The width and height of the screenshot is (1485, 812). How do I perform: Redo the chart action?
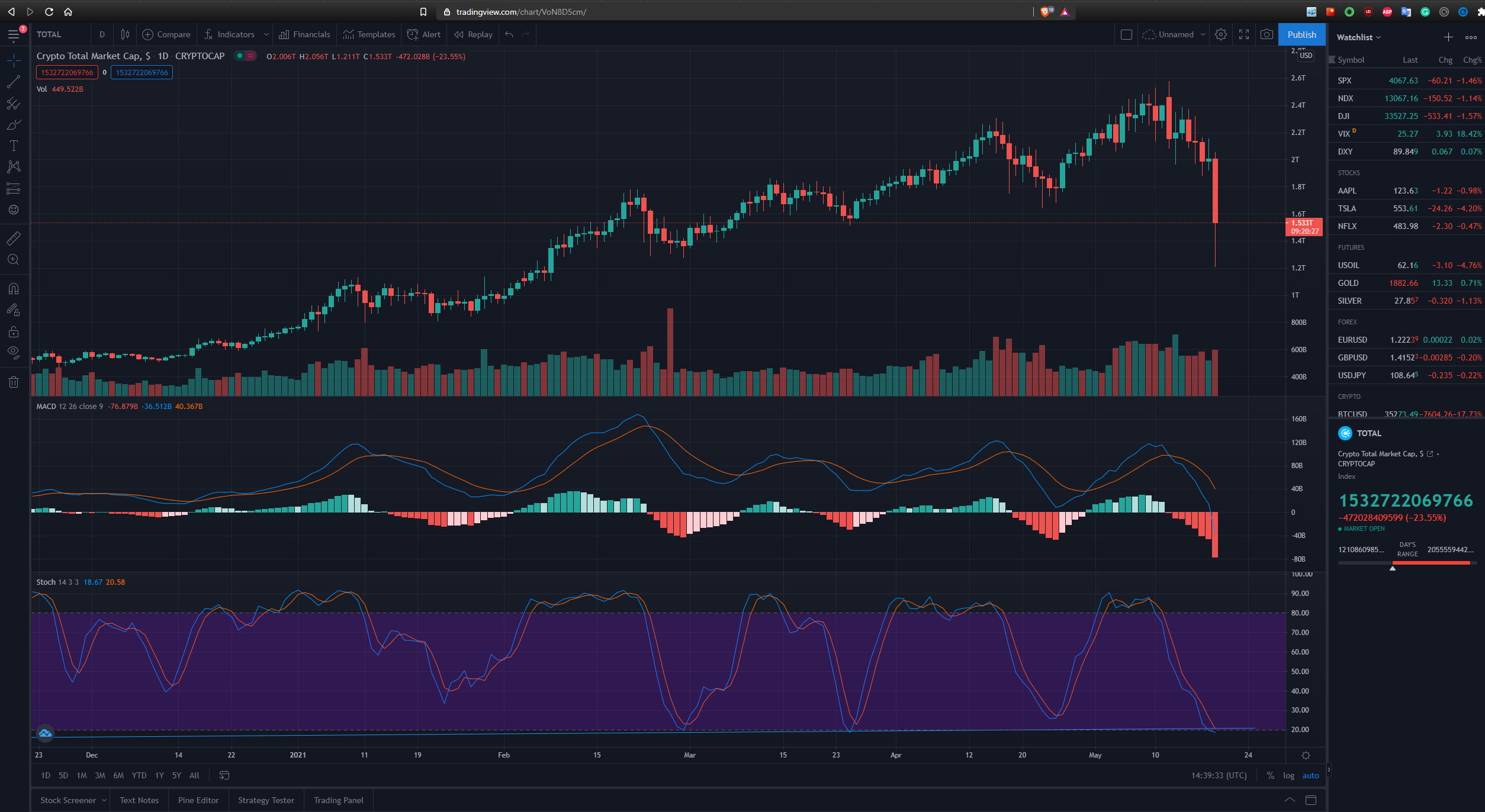tap(526, 34)
